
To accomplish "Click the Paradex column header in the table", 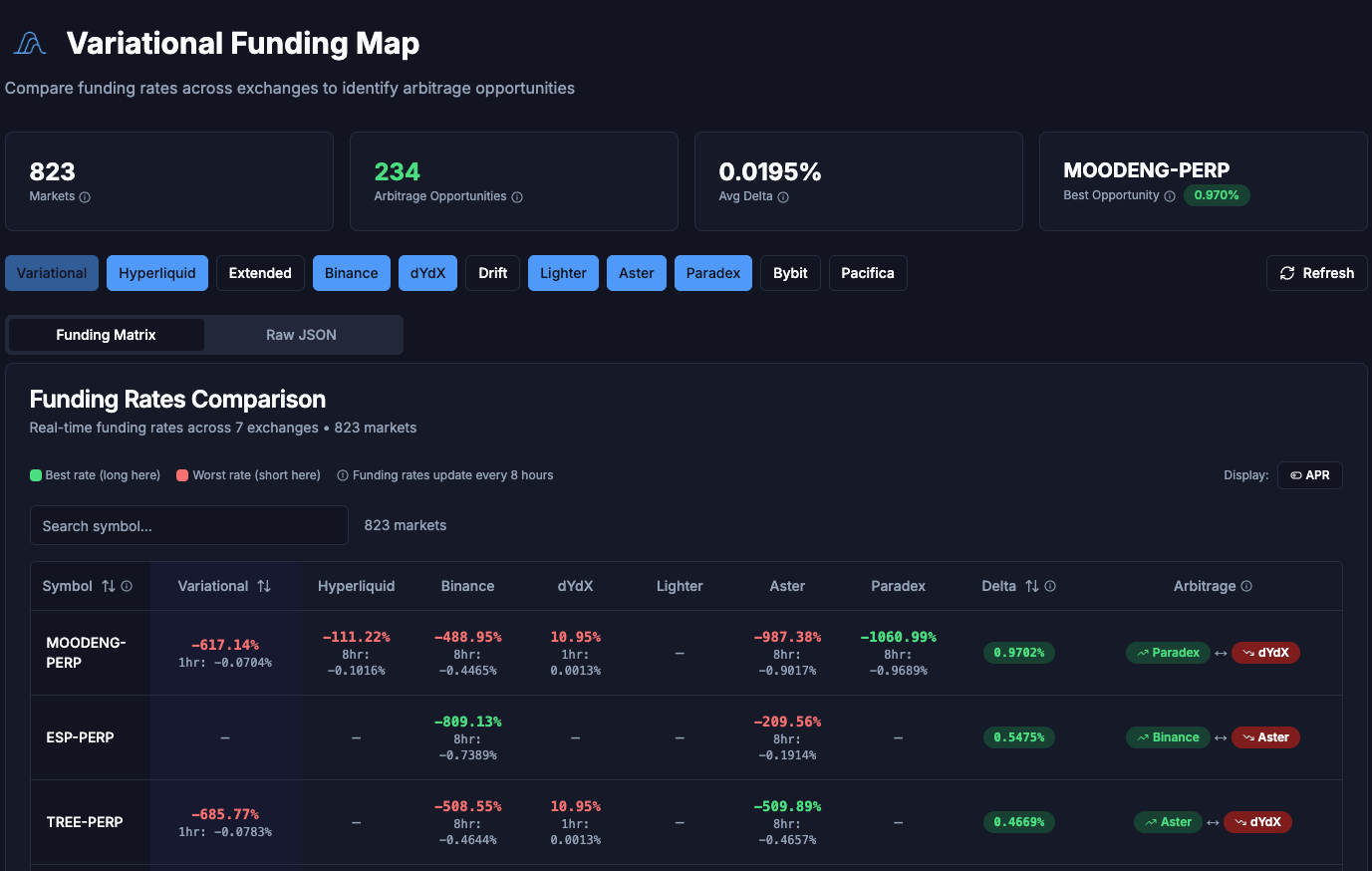I will pyautogui.click(x=899, y=586).
